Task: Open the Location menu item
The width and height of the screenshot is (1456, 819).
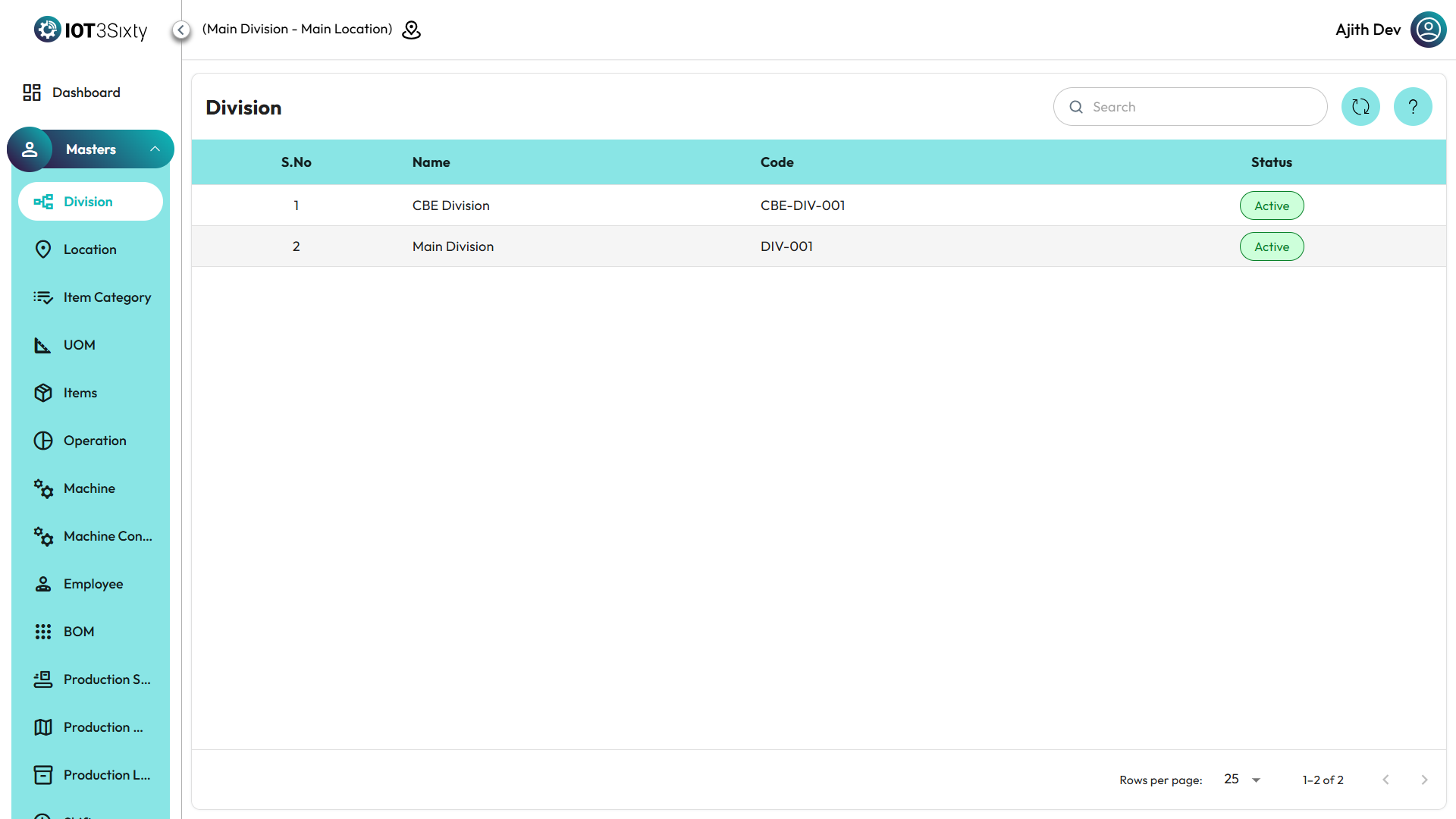Action: pos(90,249)
